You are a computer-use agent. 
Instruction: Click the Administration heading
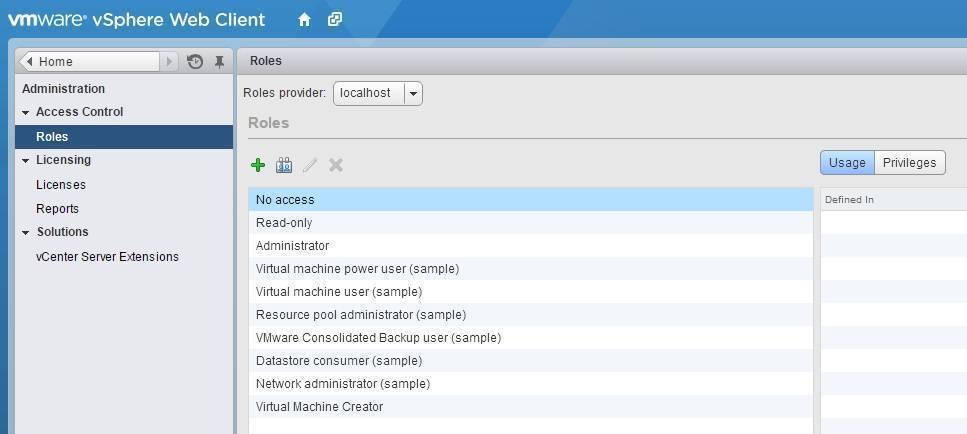click(x=64, y=89)
